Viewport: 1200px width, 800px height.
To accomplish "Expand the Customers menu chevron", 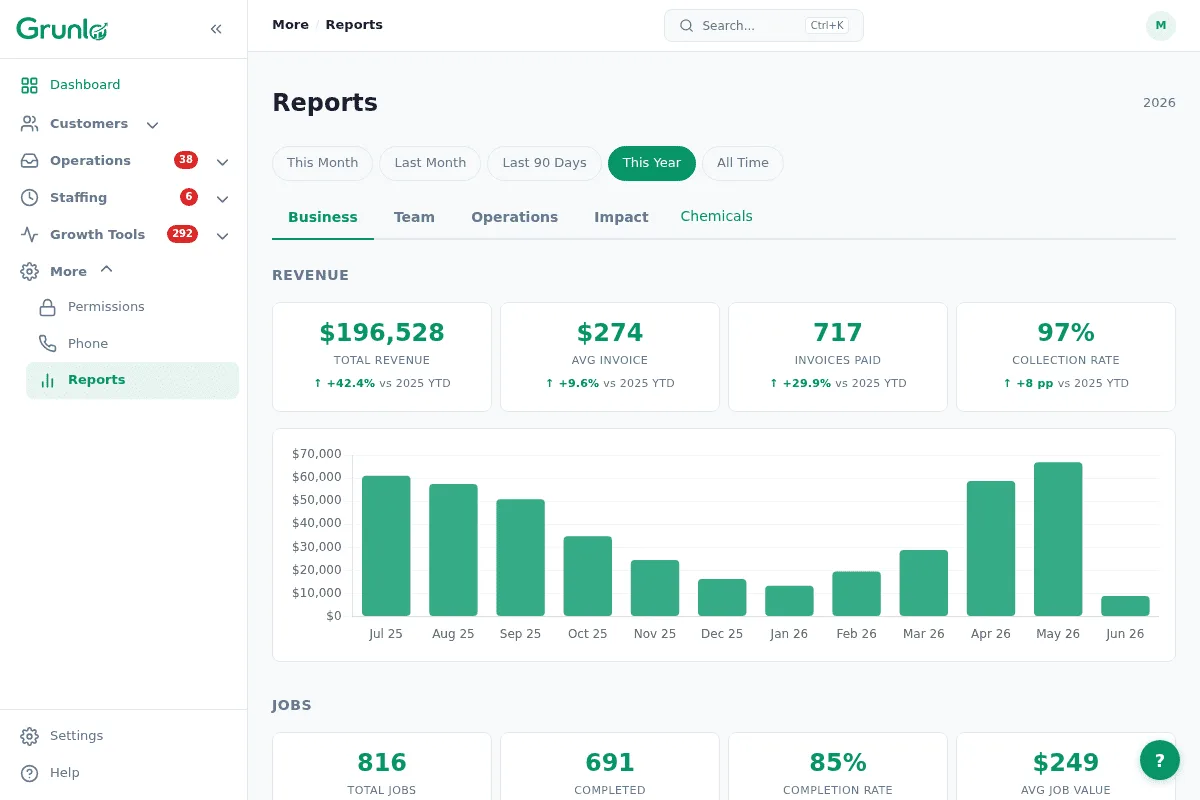I will click(152, 125).
